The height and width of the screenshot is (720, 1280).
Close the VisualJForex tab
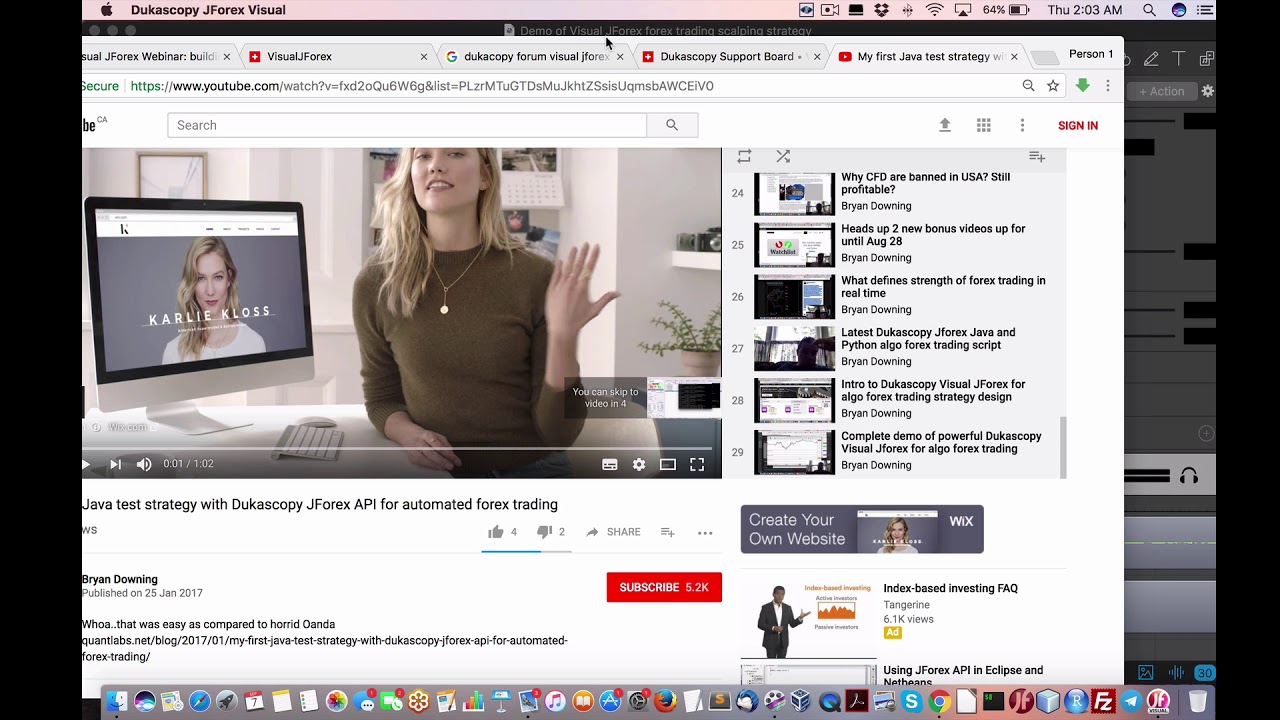point(424,57)
